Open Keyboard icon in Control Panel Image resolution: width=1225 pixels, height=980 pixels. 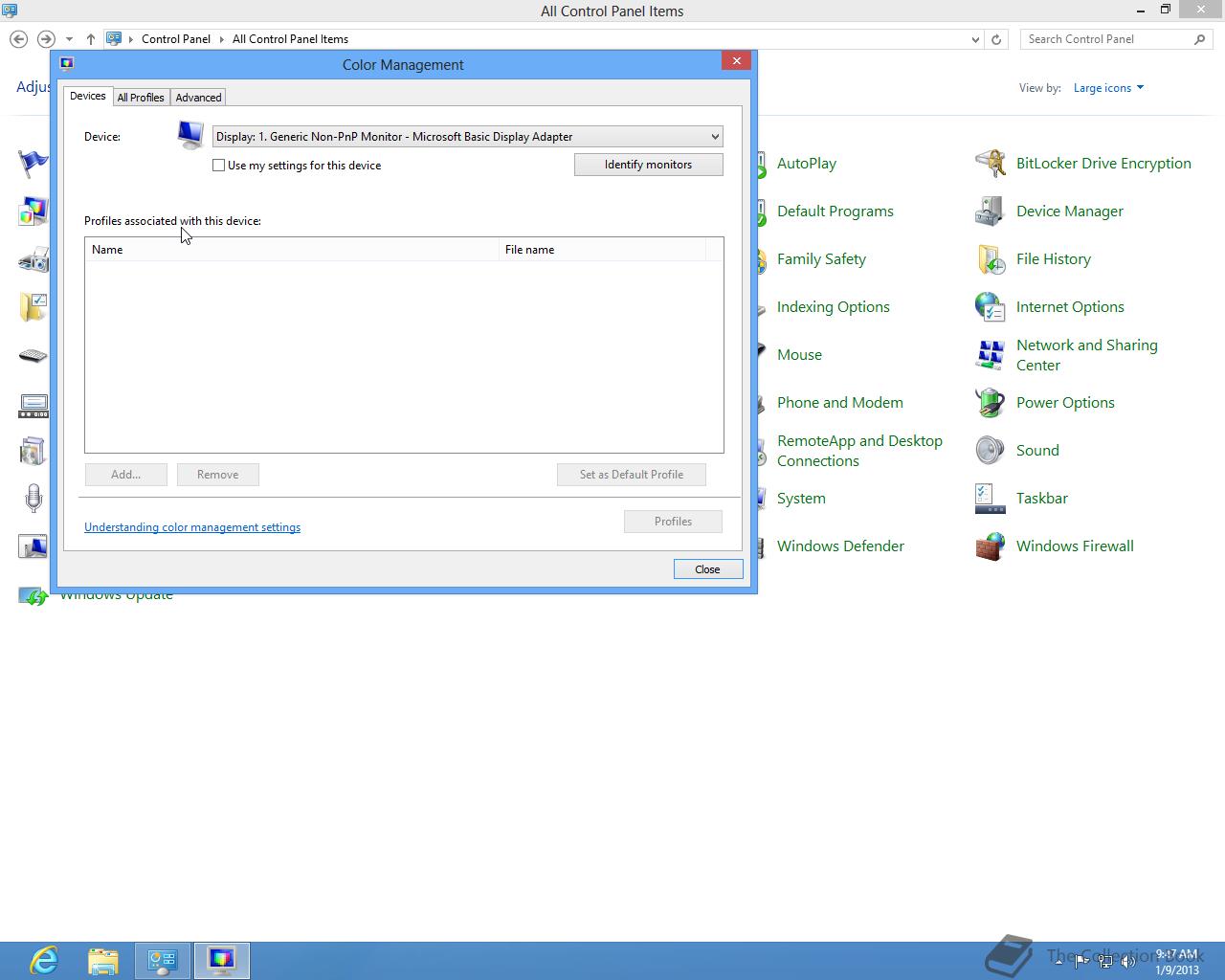(x=33, y=355)
